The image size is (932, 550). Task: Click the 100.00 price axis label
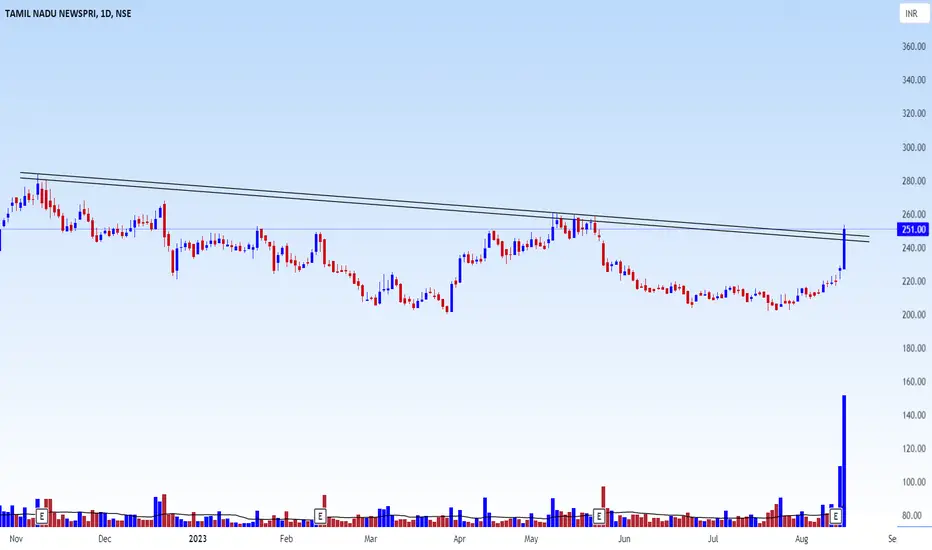(914, 482)
